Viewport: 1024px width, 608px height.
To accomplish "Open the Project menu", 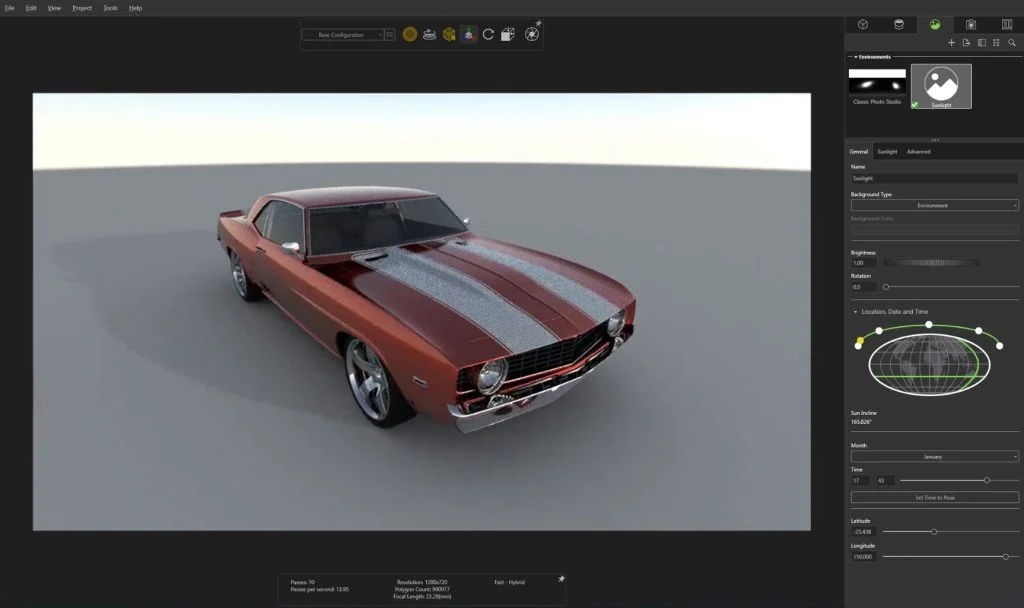I will (x=82, y=8).
